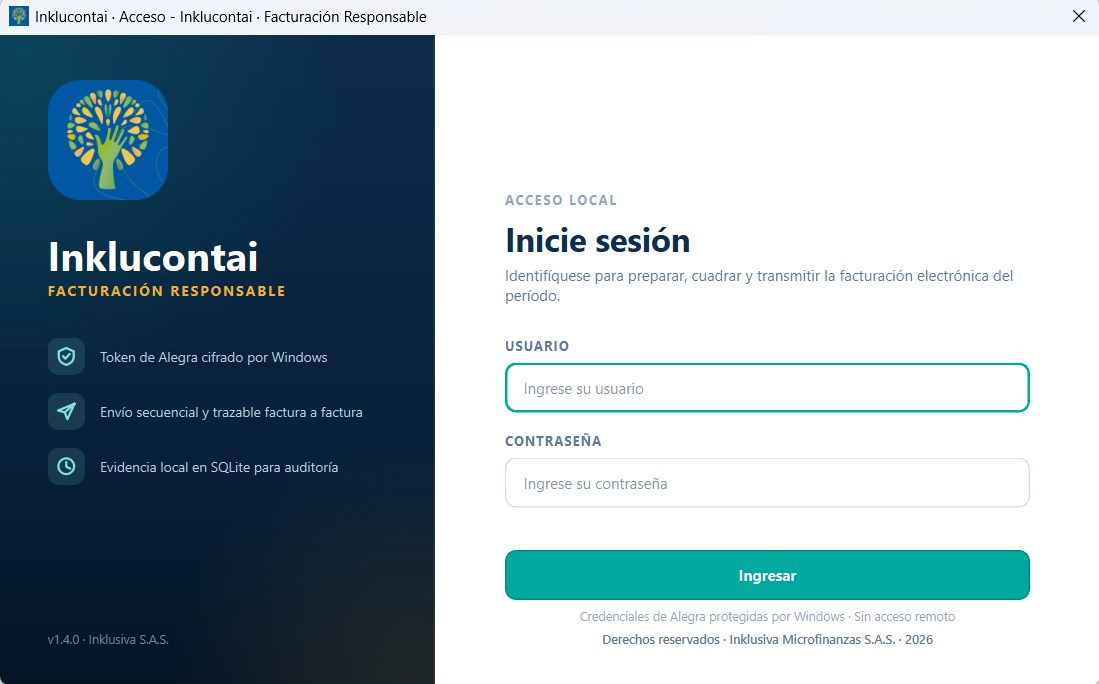This screenshot has width=1099, height=684.
Task: Click the clock icon beside Evidencia local
Action: (x=67, y=467)
